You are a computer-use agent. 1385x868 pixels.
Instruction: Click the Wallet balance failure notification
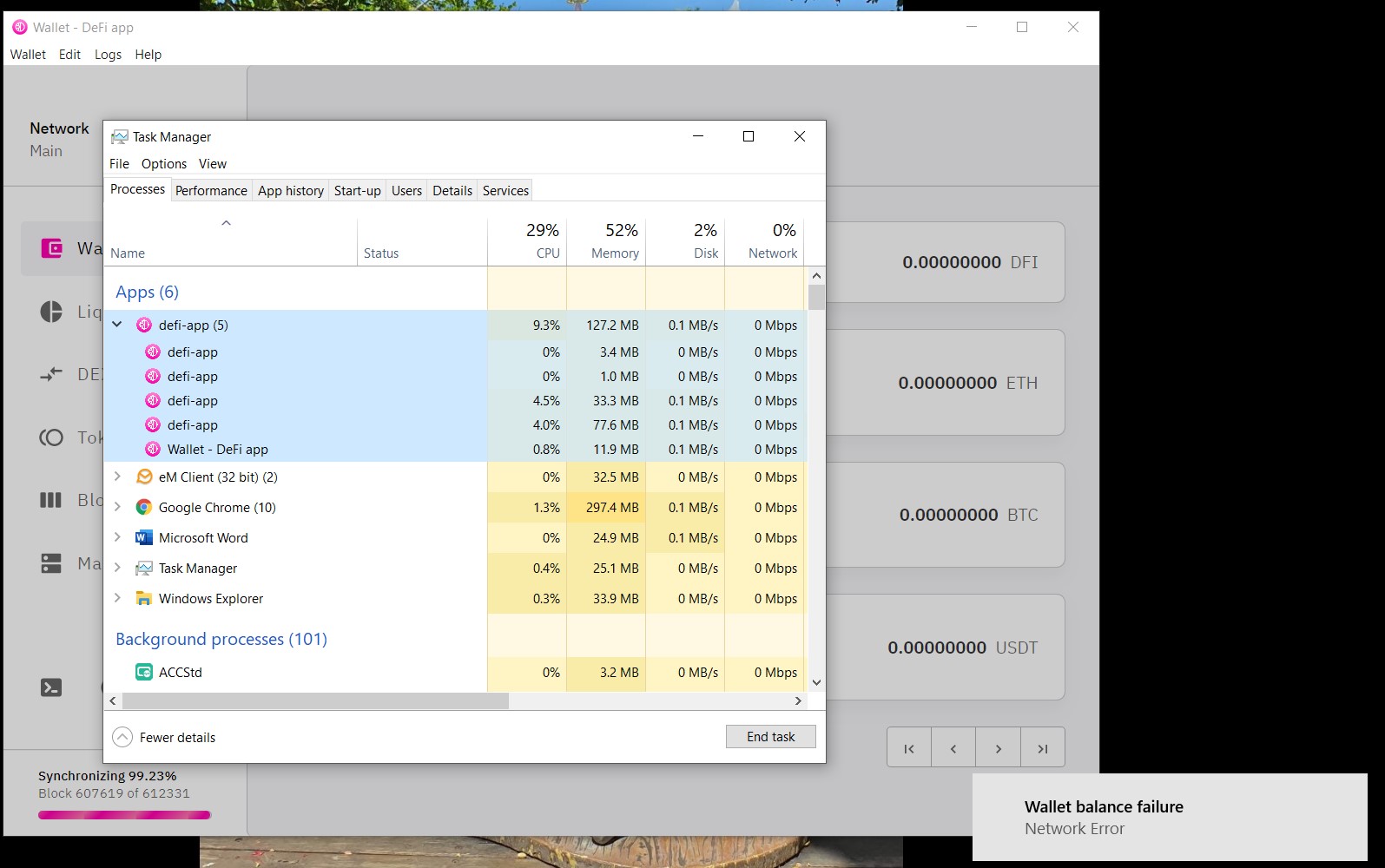coord(1170,818)
